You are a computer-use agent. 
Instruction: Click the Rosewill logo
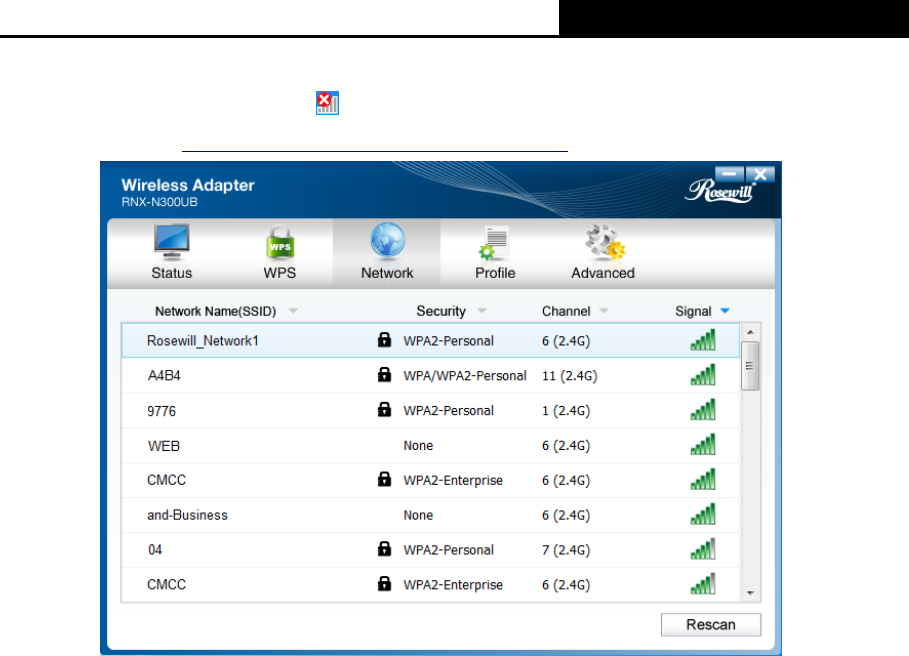[x=721, y=190]
